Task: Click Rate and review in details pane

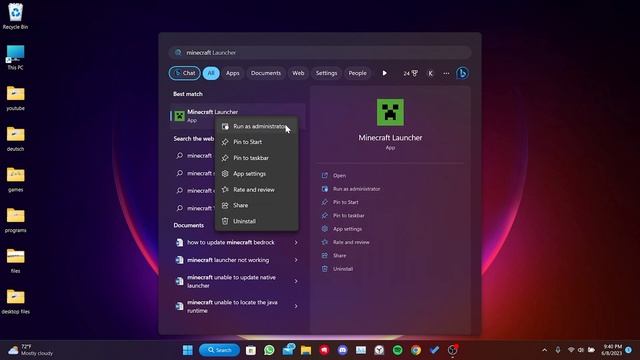Action: coord(346,242)
